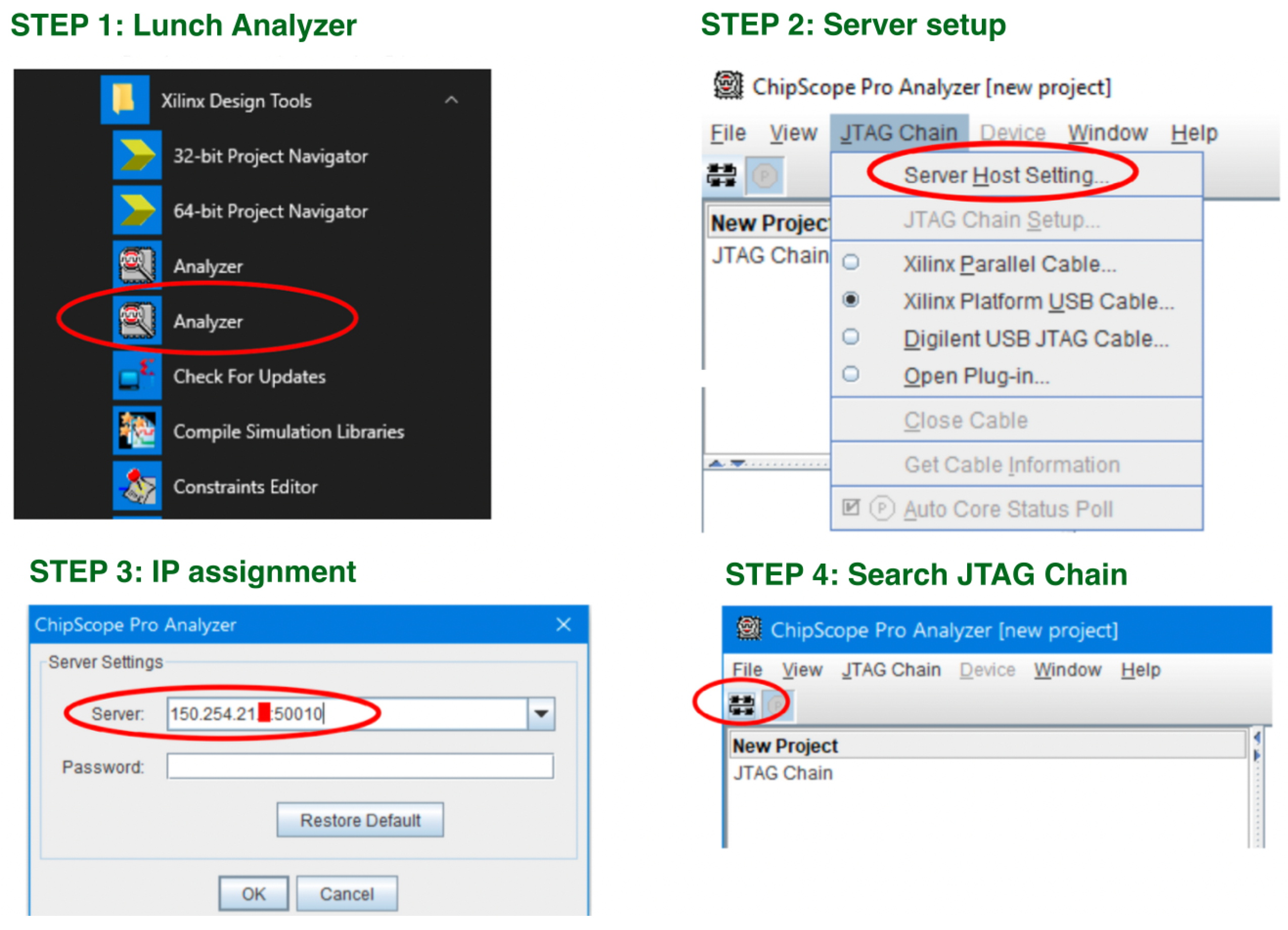This screenshot has height=930, width=1288.
Task: Select Digilent USB JTAG Cable radio option
Action: click(x=851, y=338)
